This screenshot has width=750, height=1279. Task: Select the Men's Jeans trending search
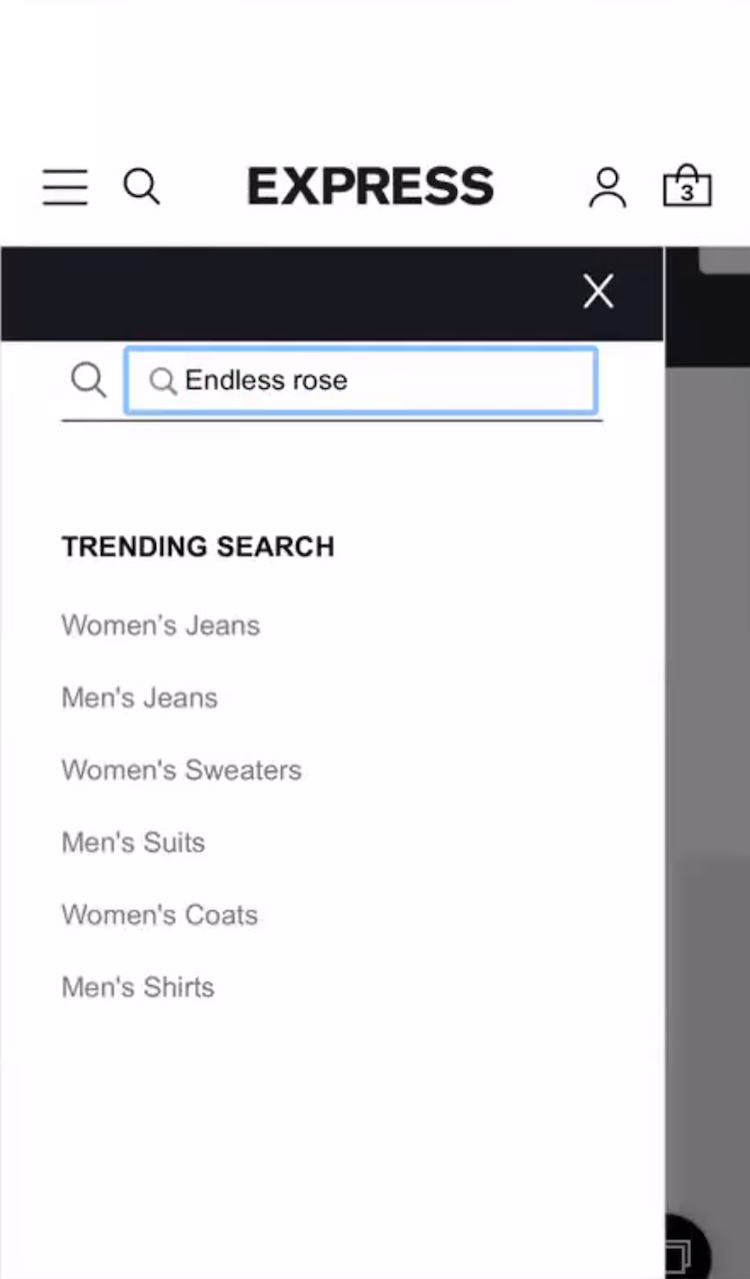pos(139,698)
